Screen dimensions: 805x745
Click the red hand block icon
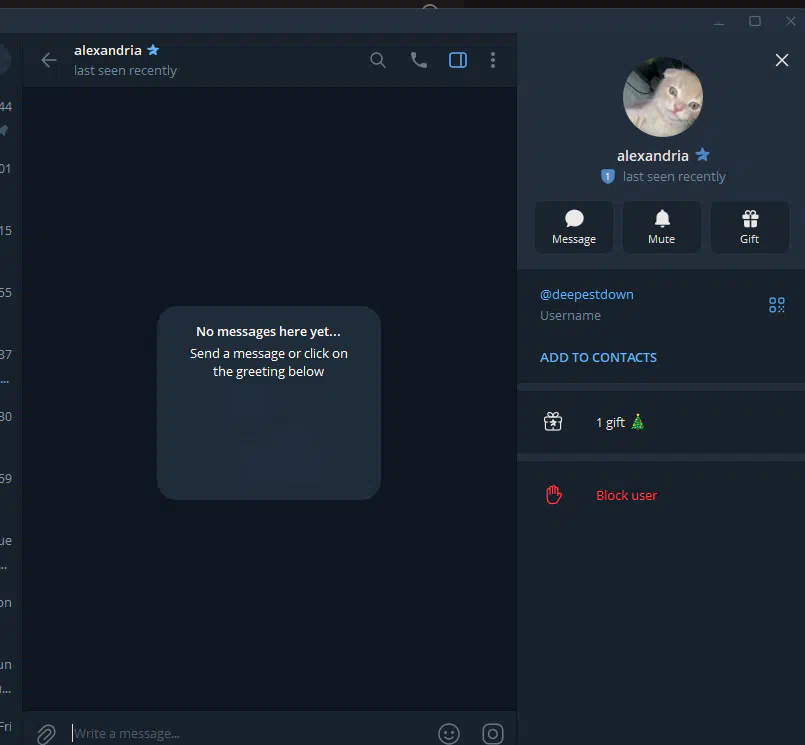coord(553,495)
